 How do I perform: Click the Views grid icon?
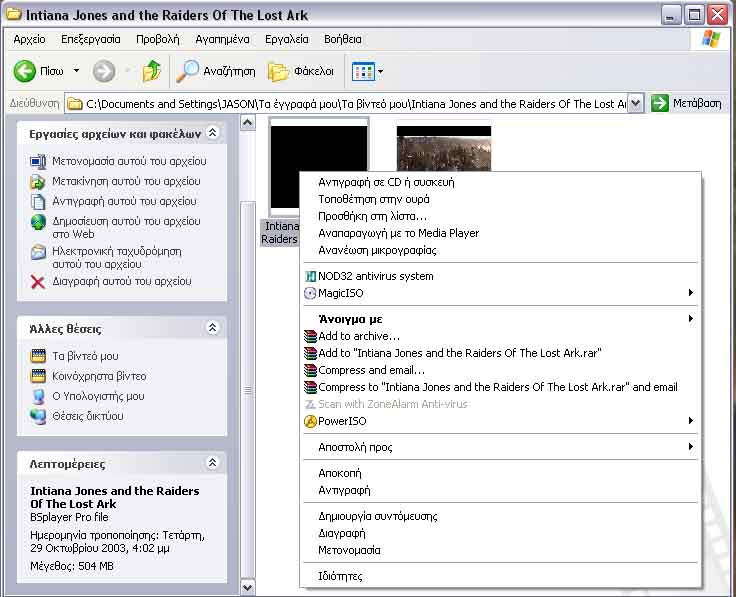click(363, 72)
